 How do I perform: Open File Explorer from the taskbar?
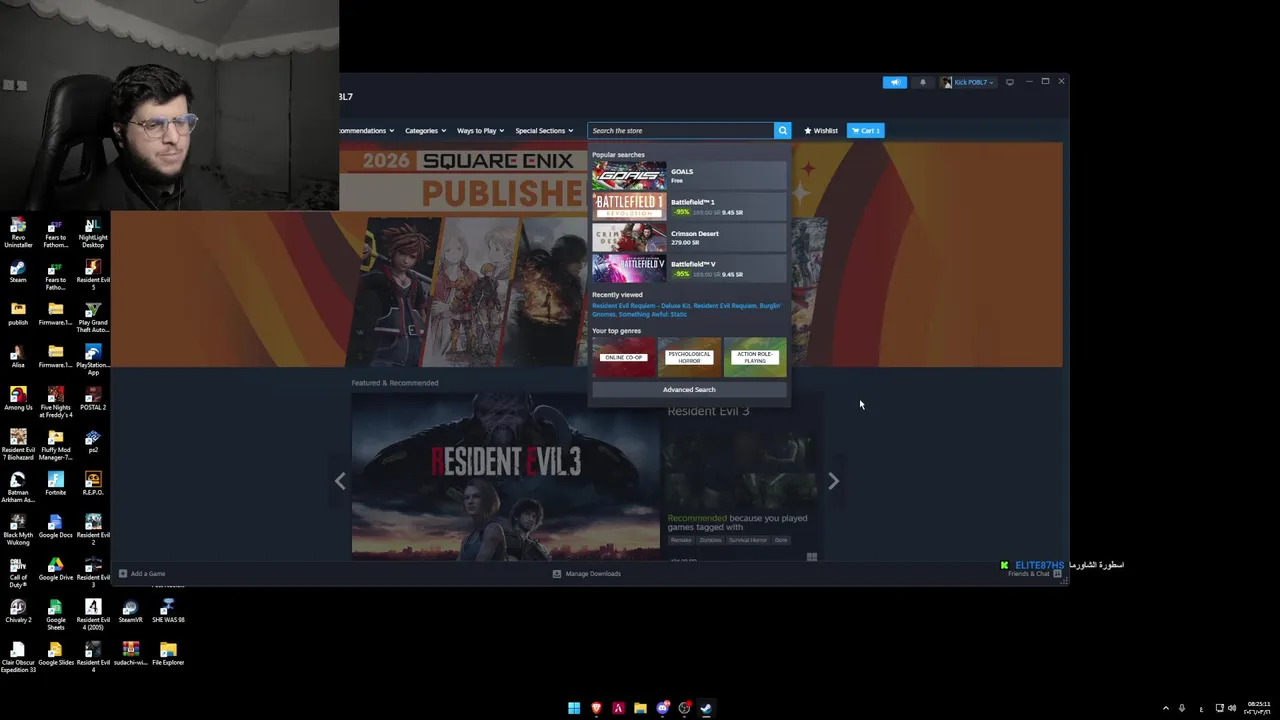[640, 708]
